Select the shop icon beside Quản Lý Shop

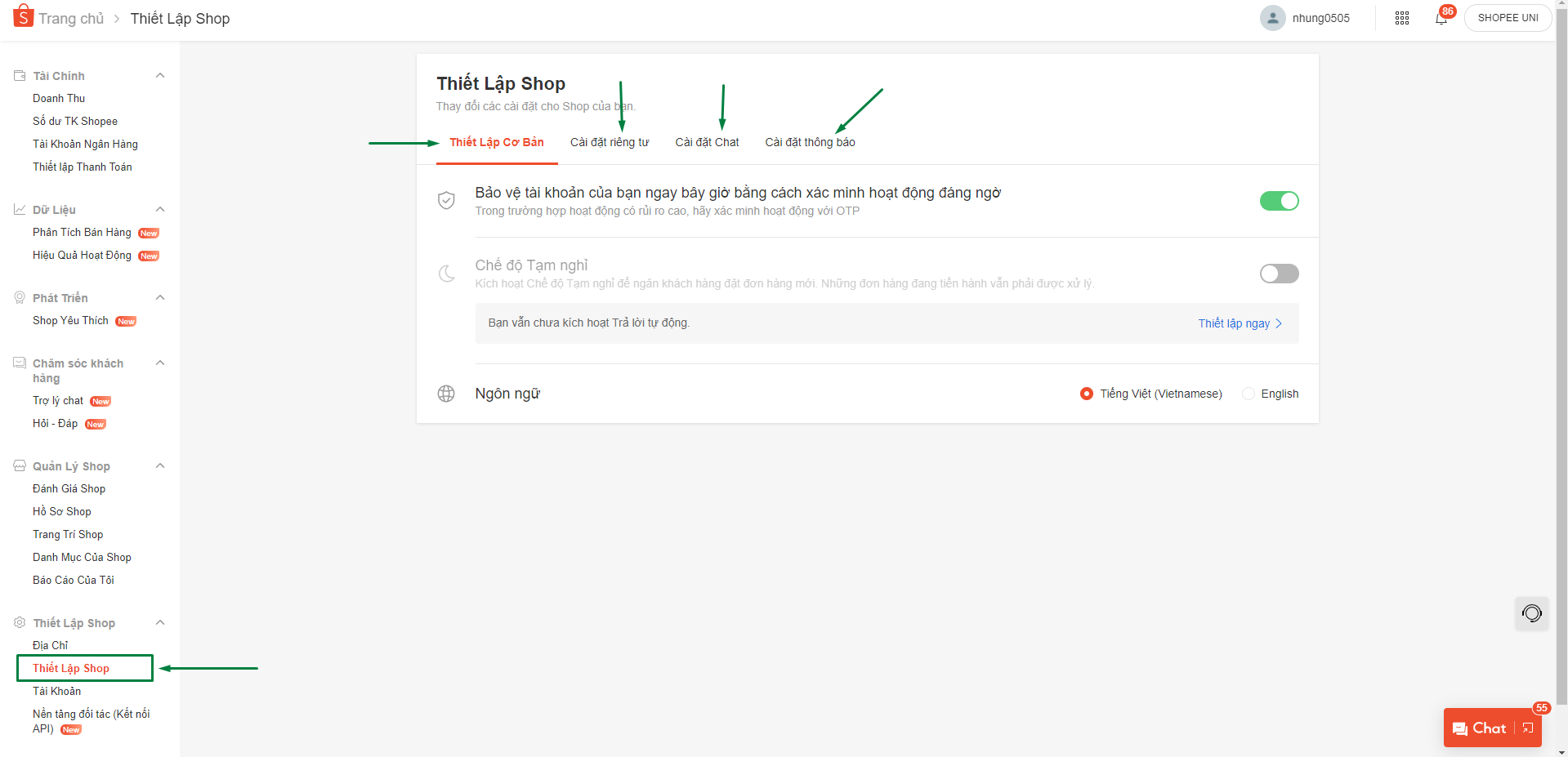18,465
